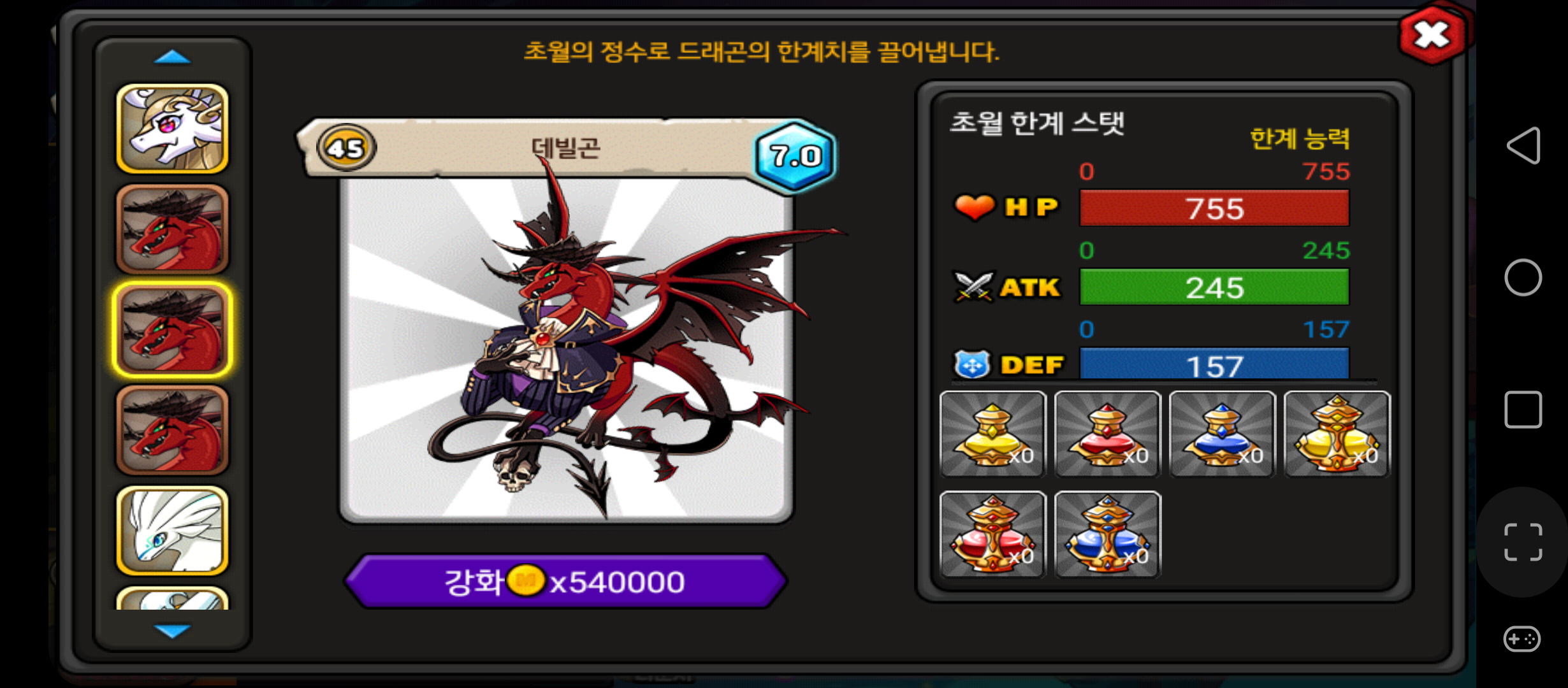Click the up arrow above dragon list
This screenshot has width=1568, height=688.
pos(172,58)
